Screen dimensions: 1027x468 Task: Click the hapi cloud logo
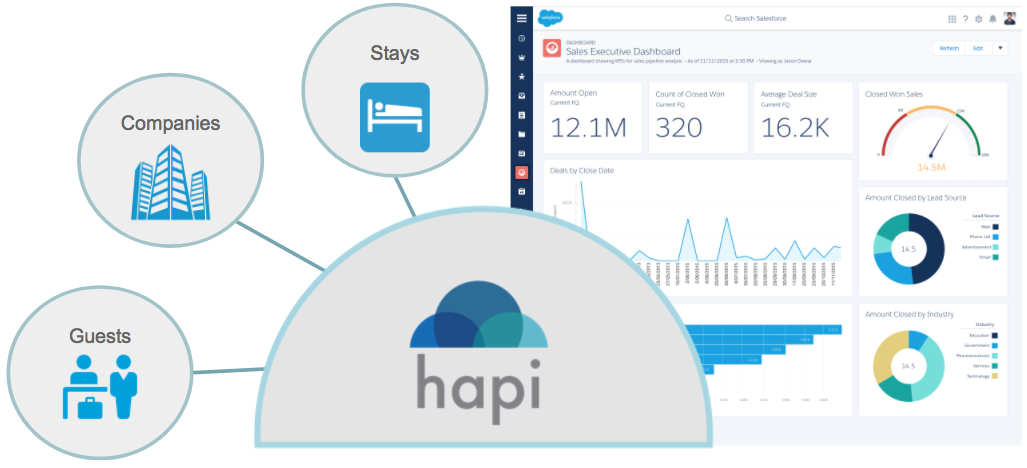(479, 314)
